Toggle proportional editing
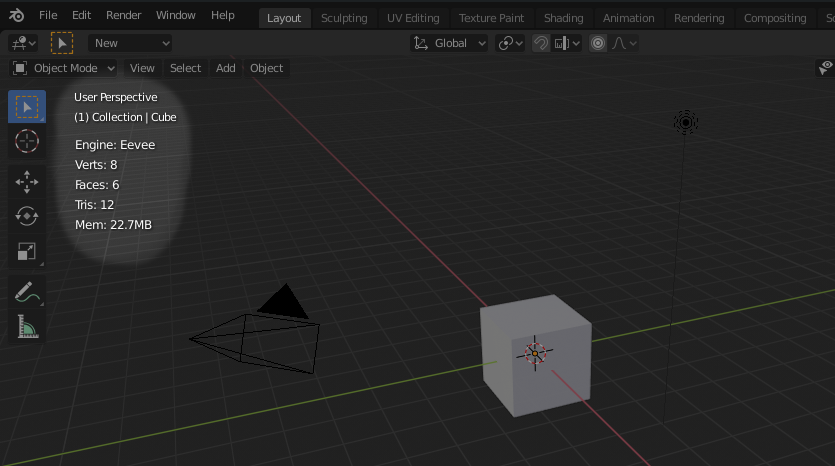835x466 pixels. pyautogui.click(x=598, y=43)
